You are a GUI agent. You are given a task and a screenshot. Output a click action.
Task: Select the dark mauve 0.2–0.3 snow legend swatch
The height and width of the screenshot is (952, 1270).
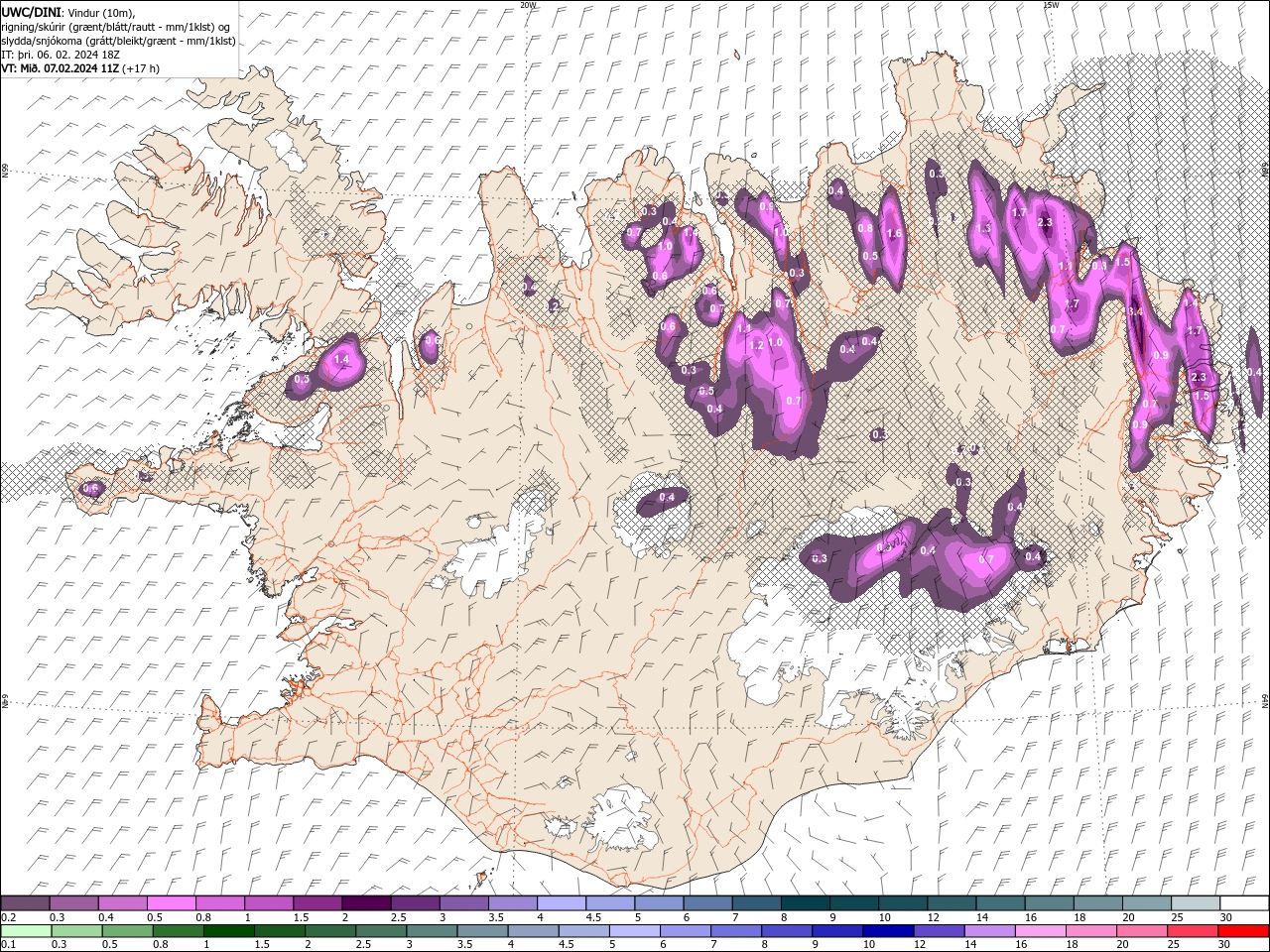25,903
